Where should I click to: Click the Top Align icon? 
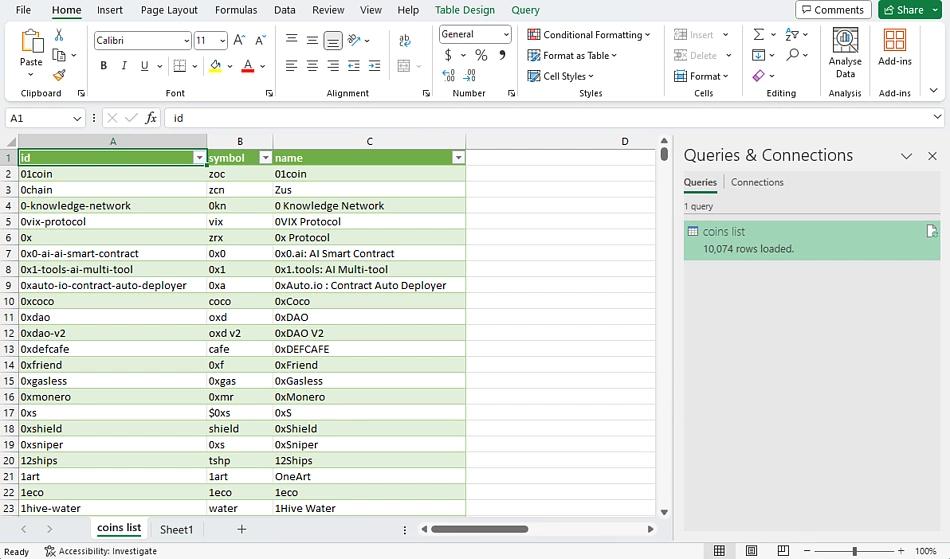tap(291, 39)
